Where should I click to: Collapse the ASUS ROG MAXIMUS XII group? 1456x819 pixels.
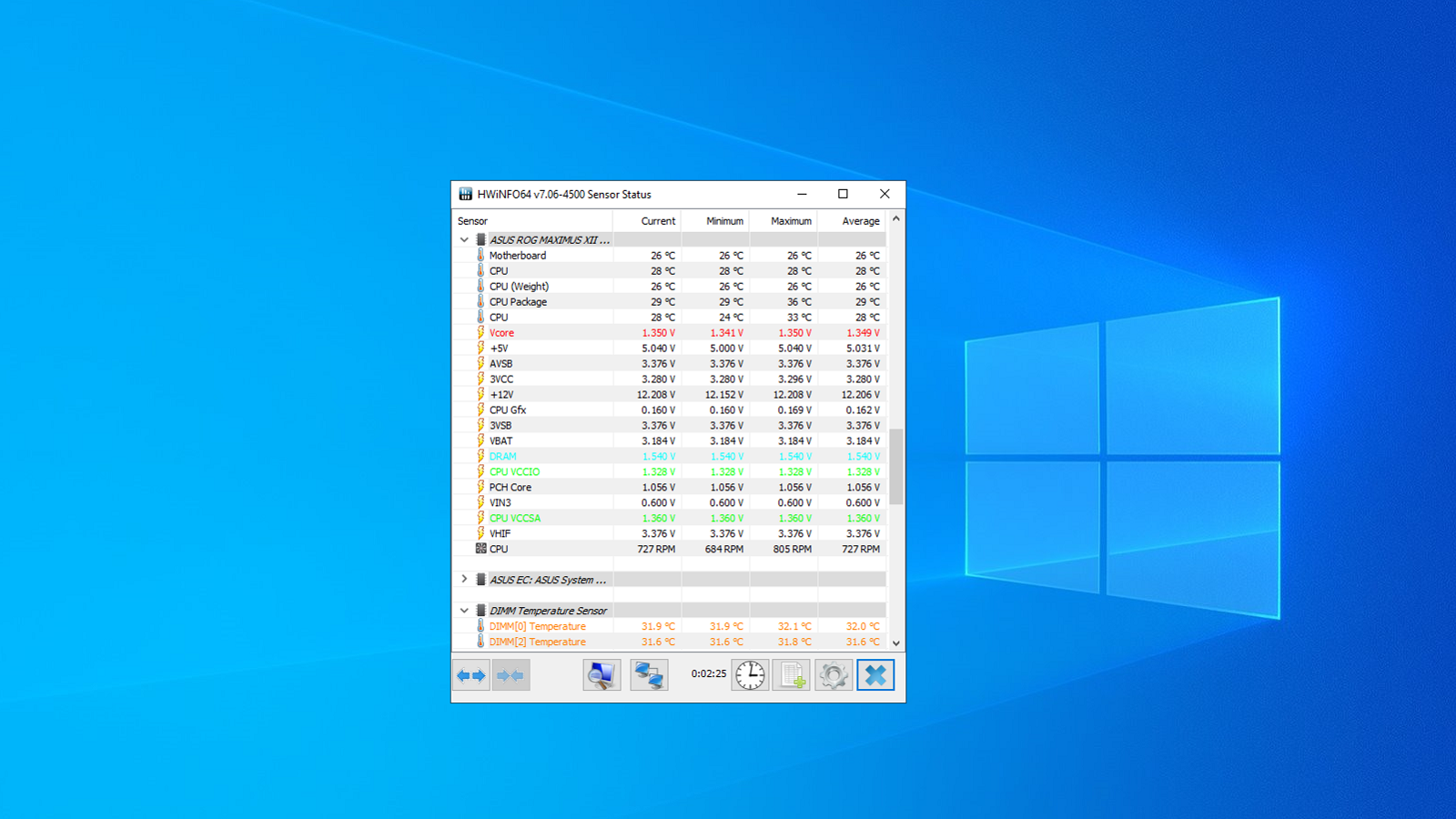(464, 240)
